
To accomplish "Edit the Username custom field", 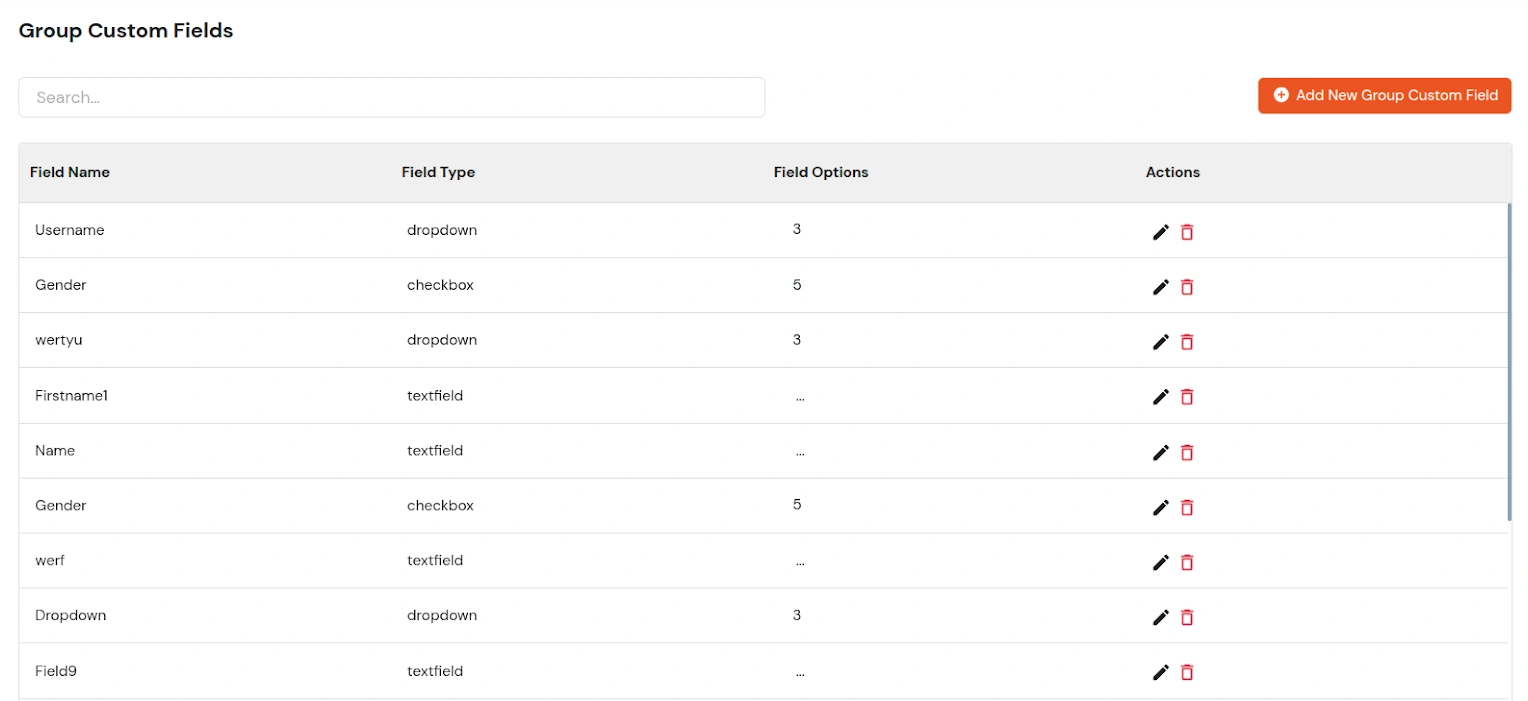I will 1160,232.
